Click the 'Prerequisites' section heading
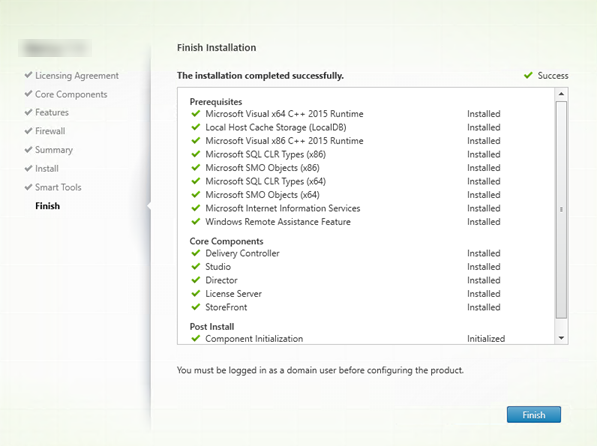597x446 pixels. [216, 102]
